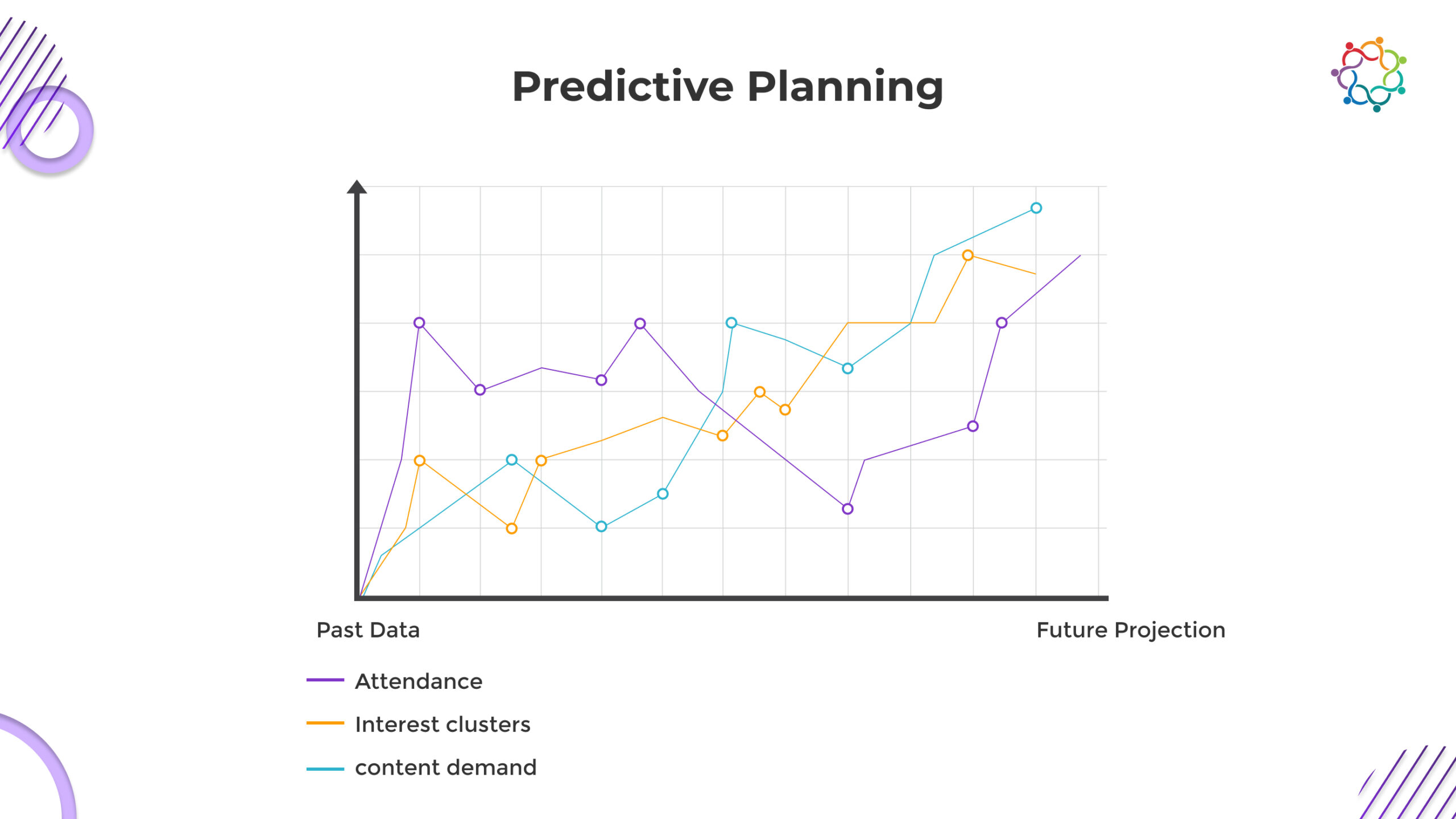Click the lowest teal data point marker

pyautogui.click(x=601, y=527)
